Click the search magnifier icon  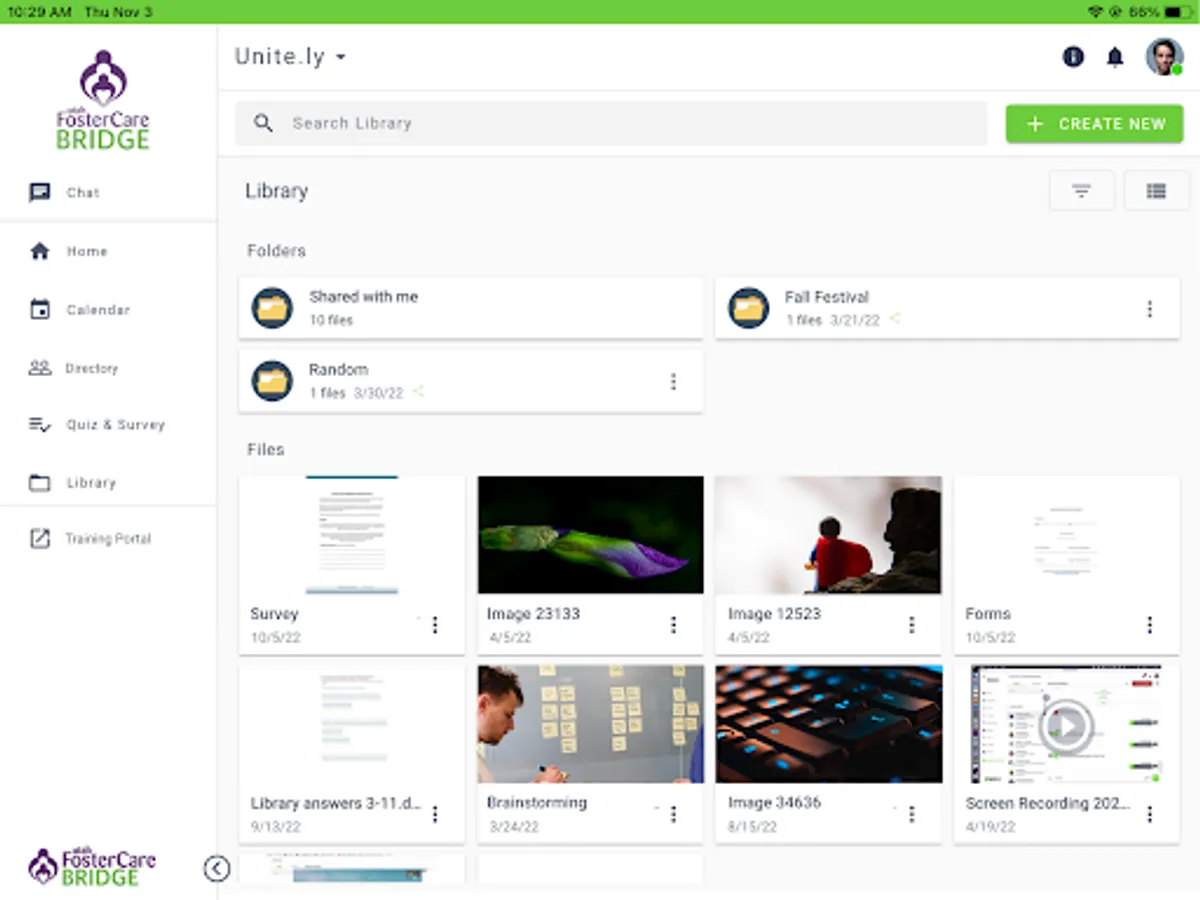coord(263,123)
